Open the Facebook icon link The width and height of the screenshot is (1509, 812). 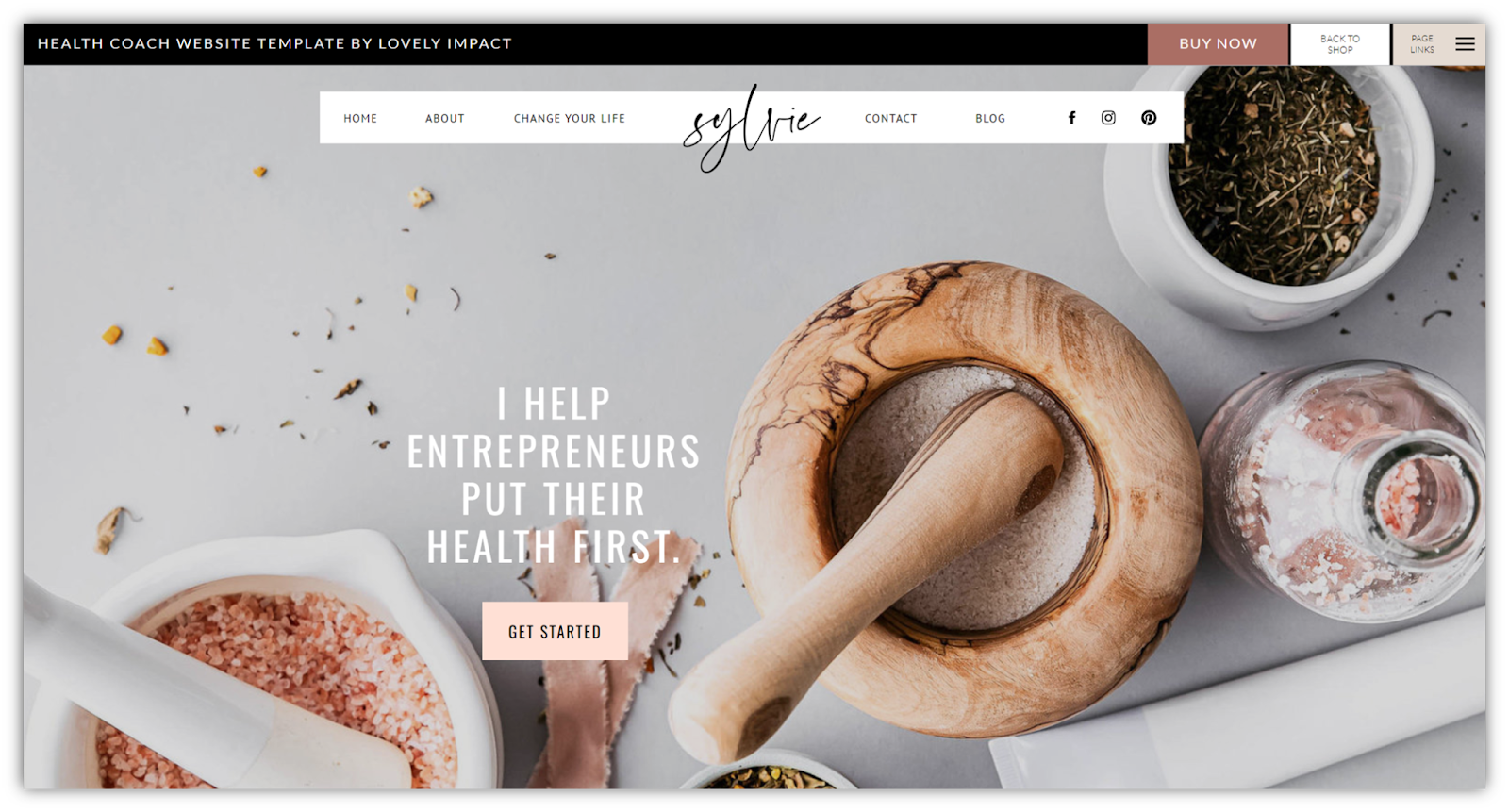(1071, 118)
